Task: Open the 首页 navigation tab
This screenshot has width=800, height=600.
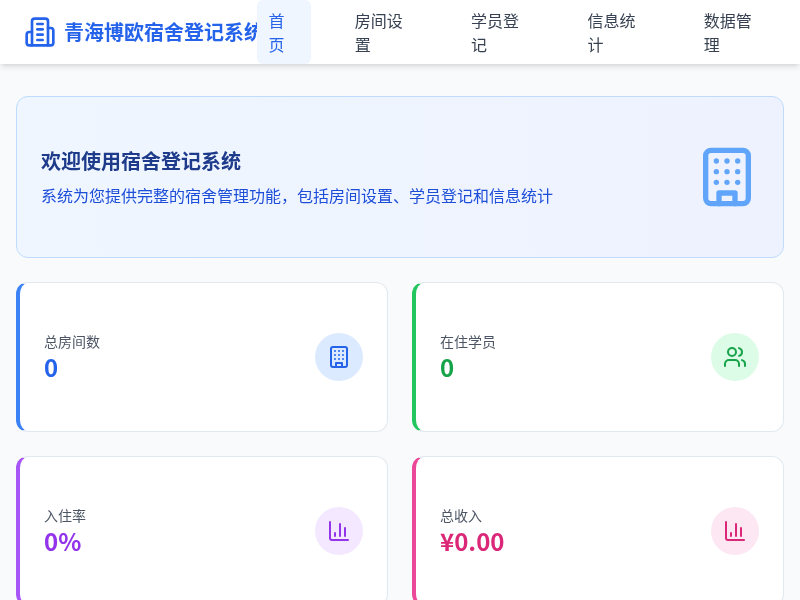Action: (x=284, y=32)
